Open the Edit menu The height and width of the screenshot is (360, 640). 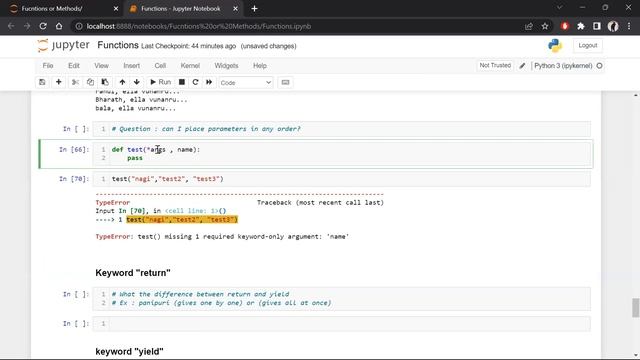(74, 66)
